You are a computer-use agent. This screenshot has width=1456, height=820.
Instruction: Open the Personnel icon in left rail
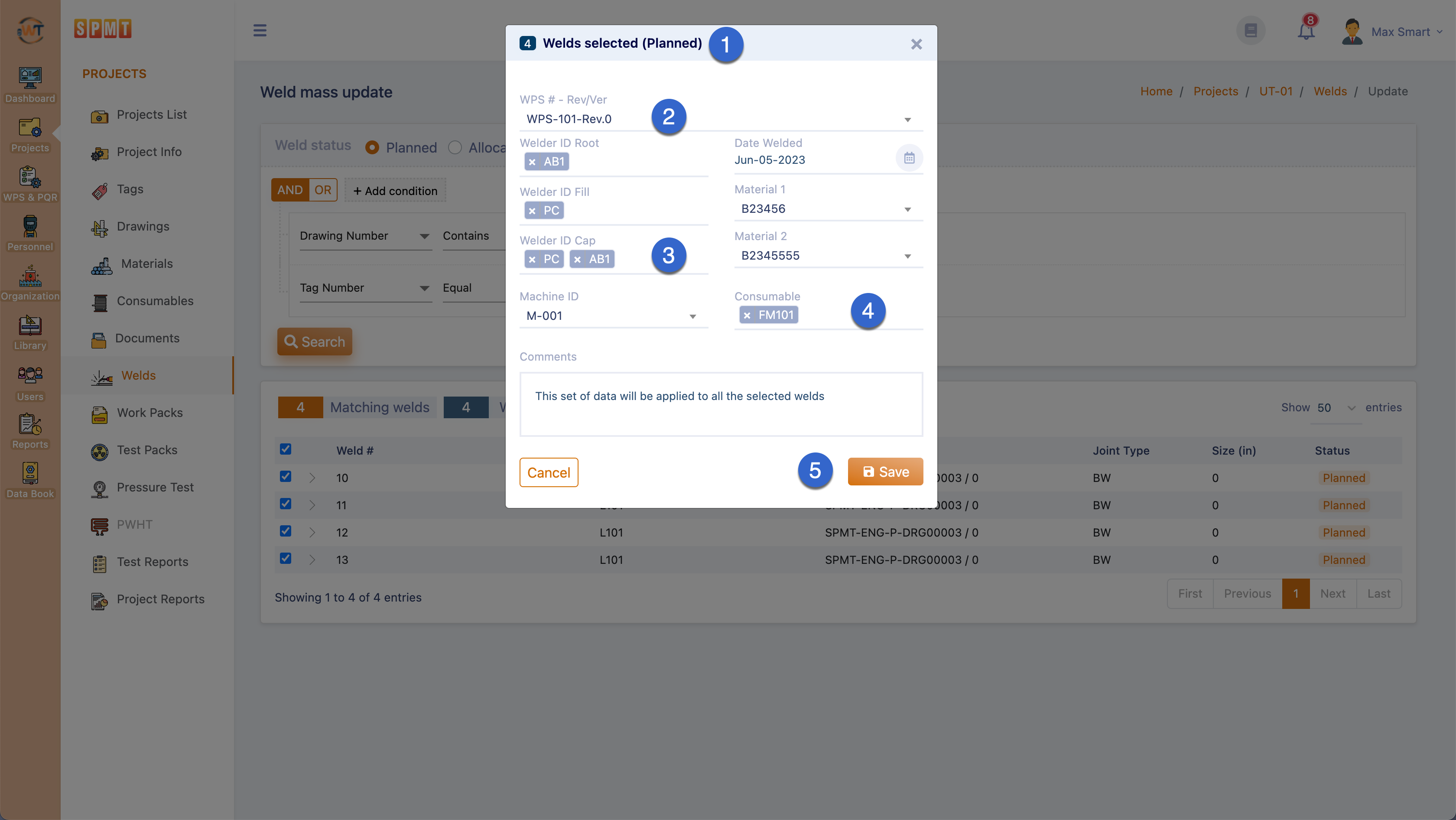click(x=30, y=226)
